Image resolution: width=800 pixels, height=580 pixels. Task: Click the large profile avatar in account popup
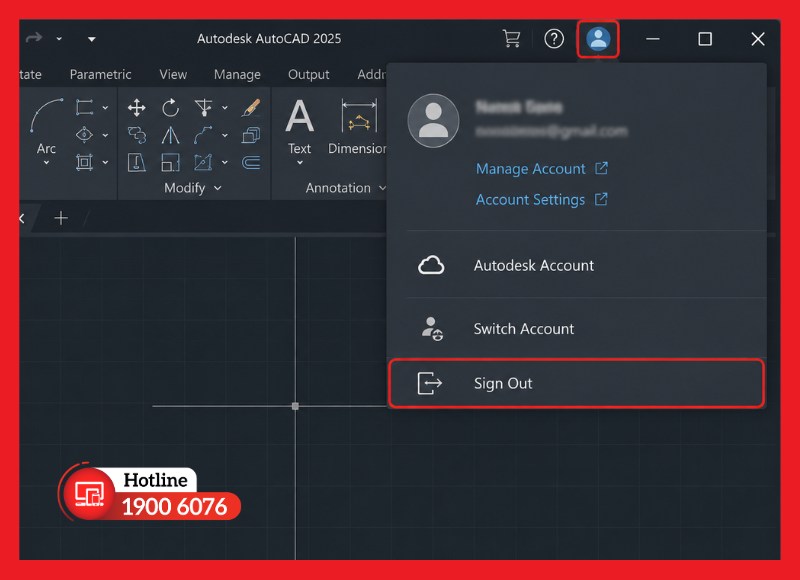[433, 121]
